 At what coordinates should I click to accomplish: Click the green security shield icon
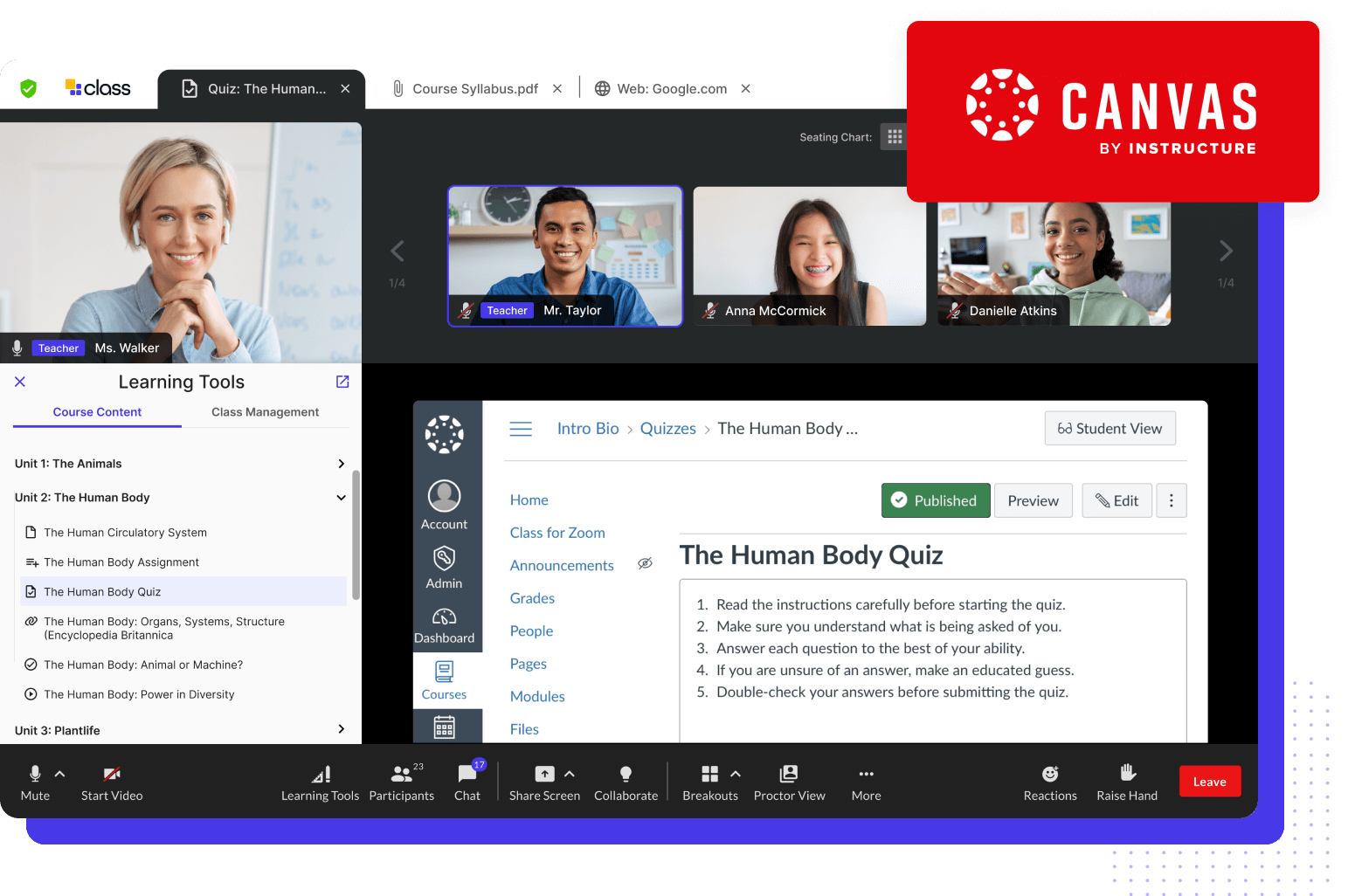28,88
